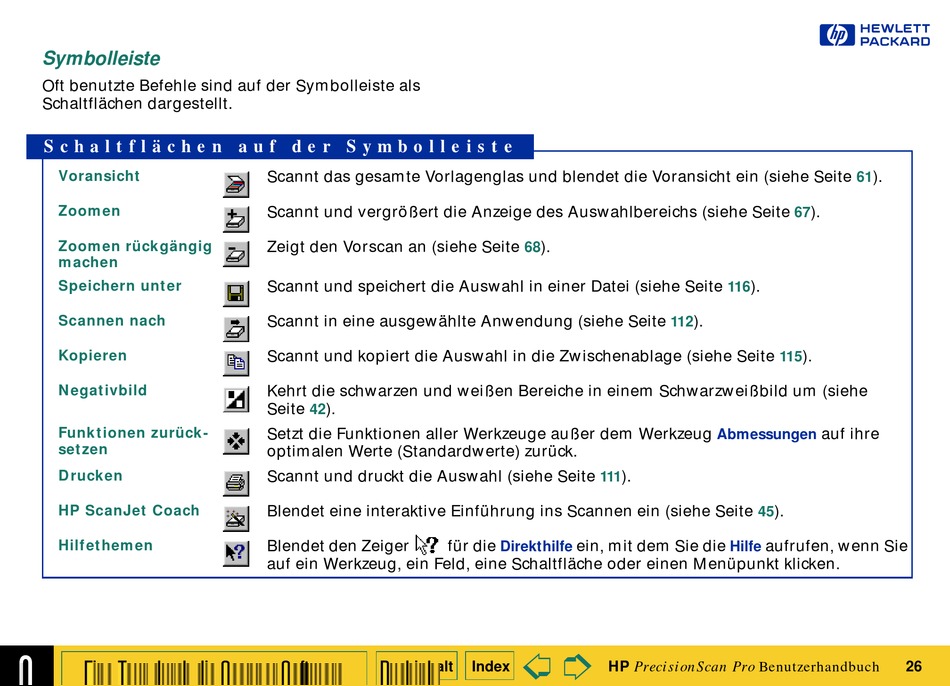Follow the Direkthilfe link
The height and width of the screenshot is (686, 950).
coord(536,546)
